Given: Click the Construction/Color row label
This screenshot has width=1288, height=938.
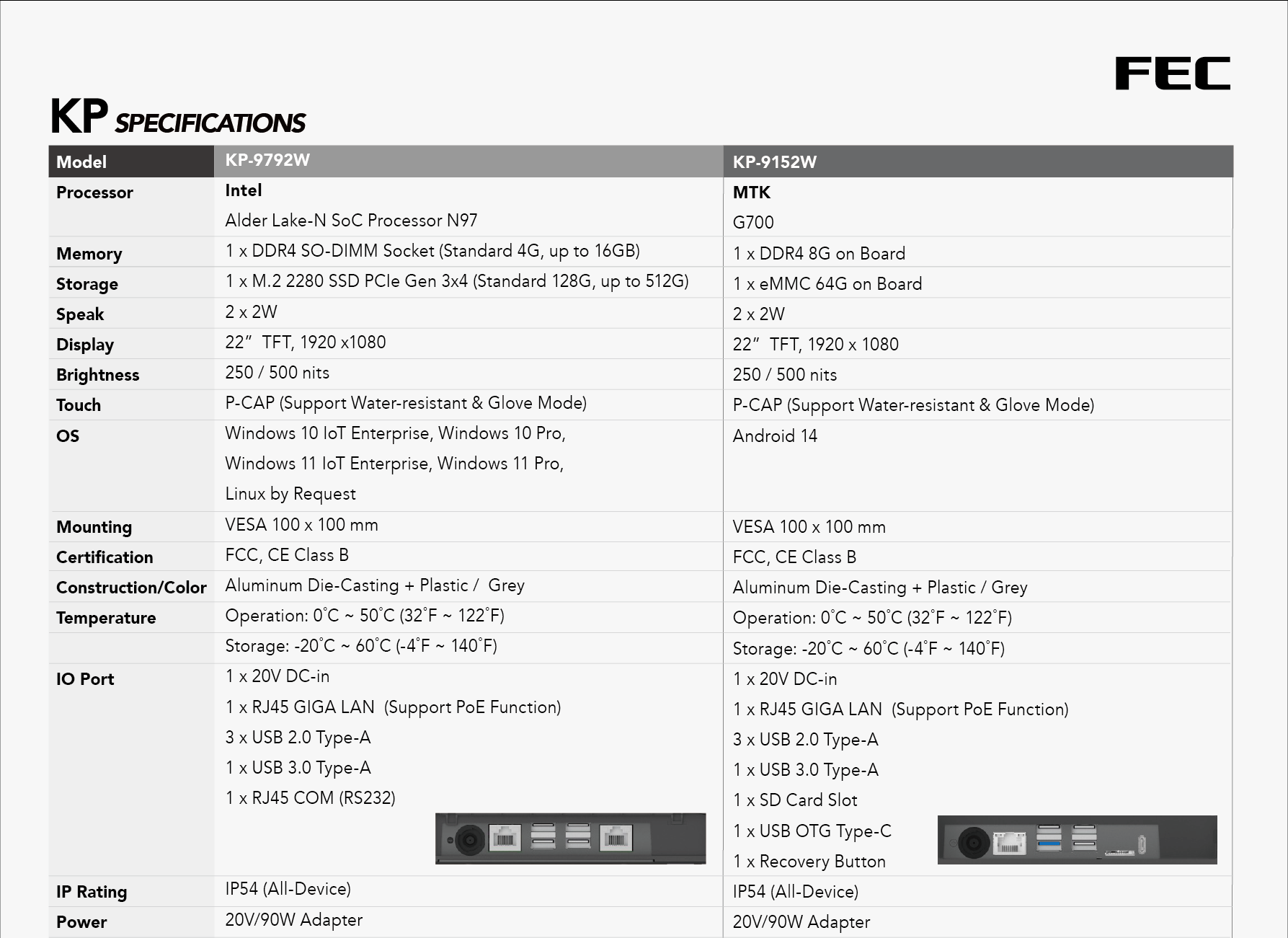Looking at the screenshot, I should click(131, 588).
